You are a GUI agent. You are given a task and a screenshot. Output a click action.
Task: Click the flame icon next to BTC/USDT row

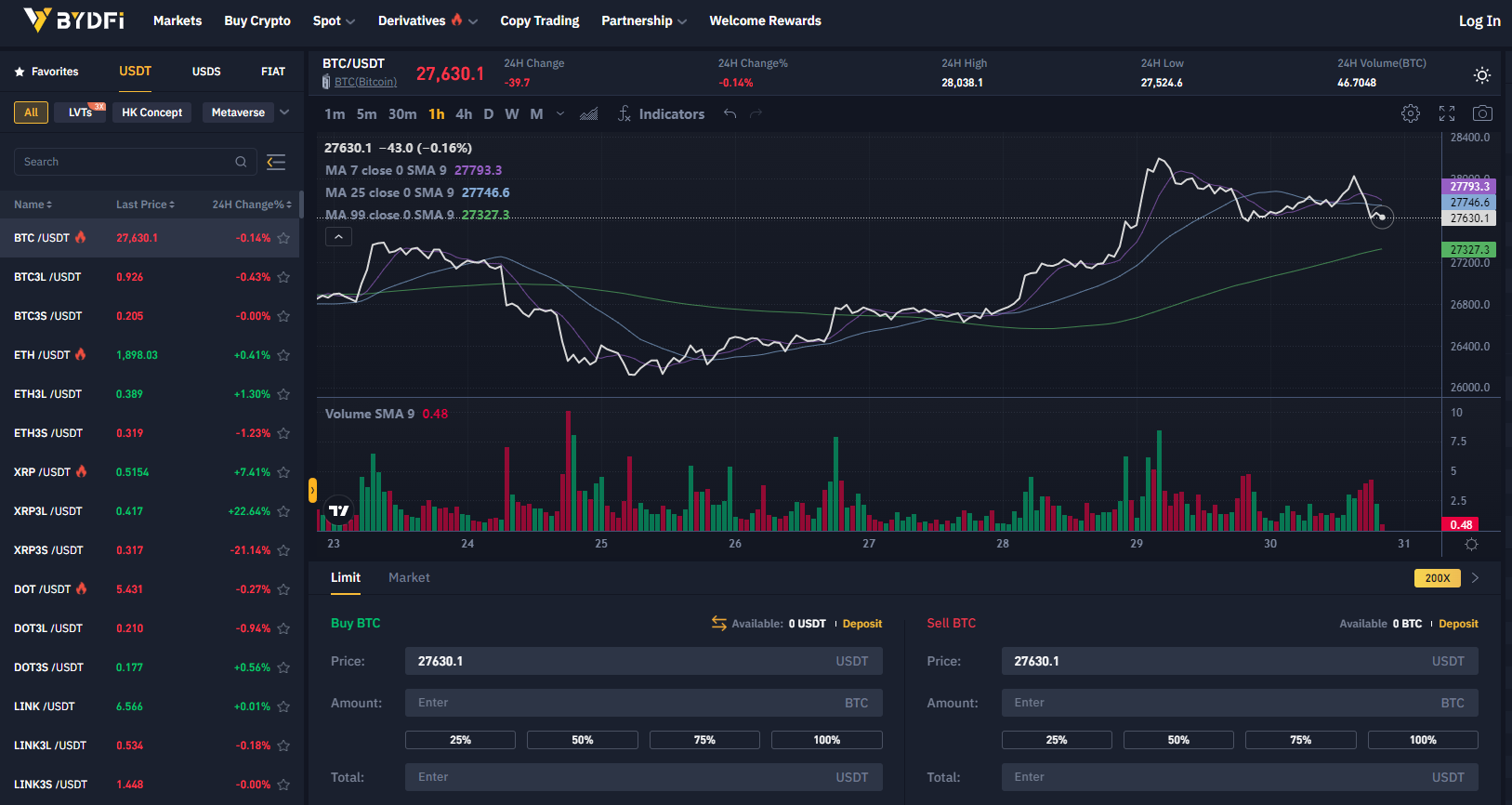pos(81,237)
